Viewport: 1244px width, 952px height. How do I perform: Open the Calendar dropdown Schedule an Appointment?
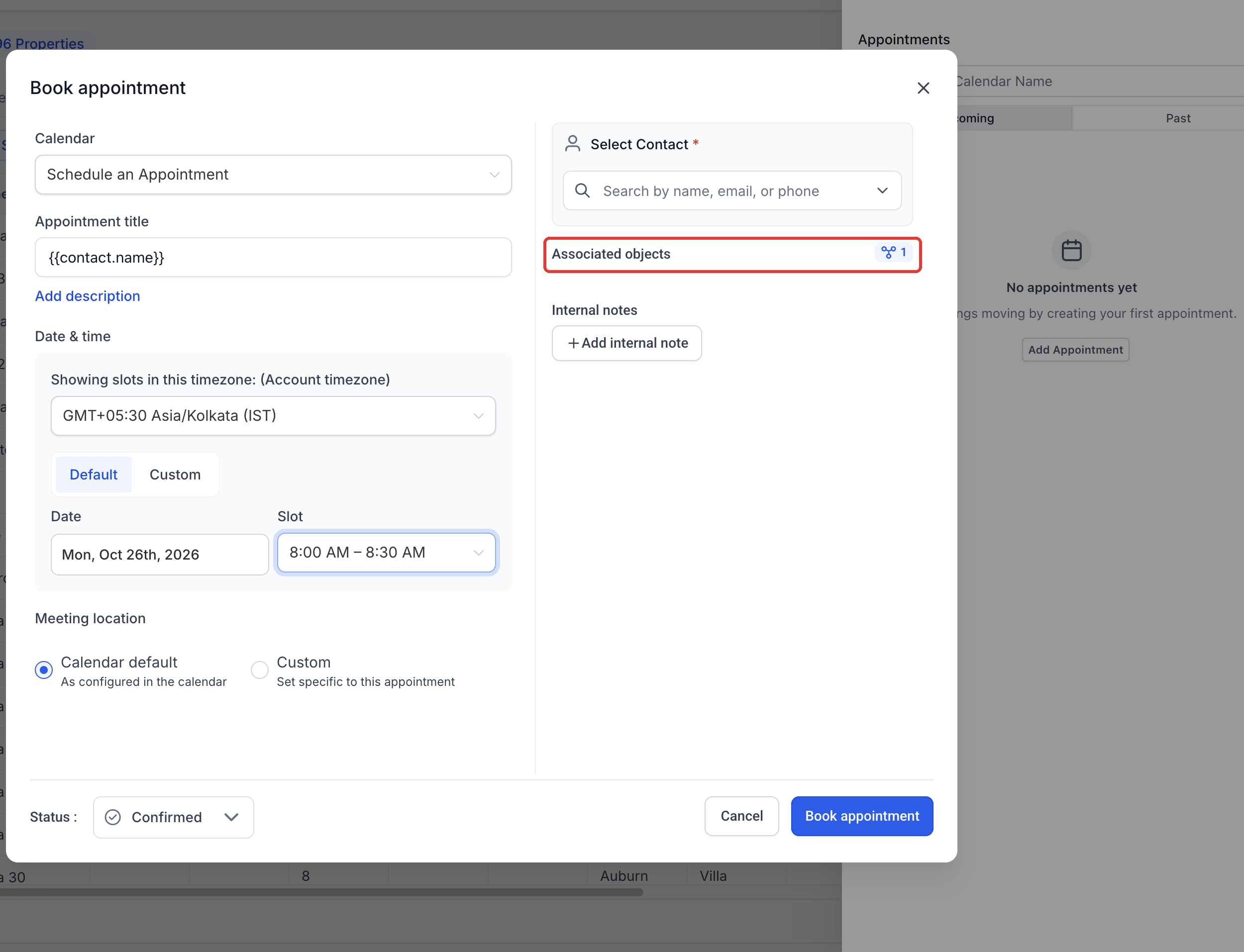273,175
